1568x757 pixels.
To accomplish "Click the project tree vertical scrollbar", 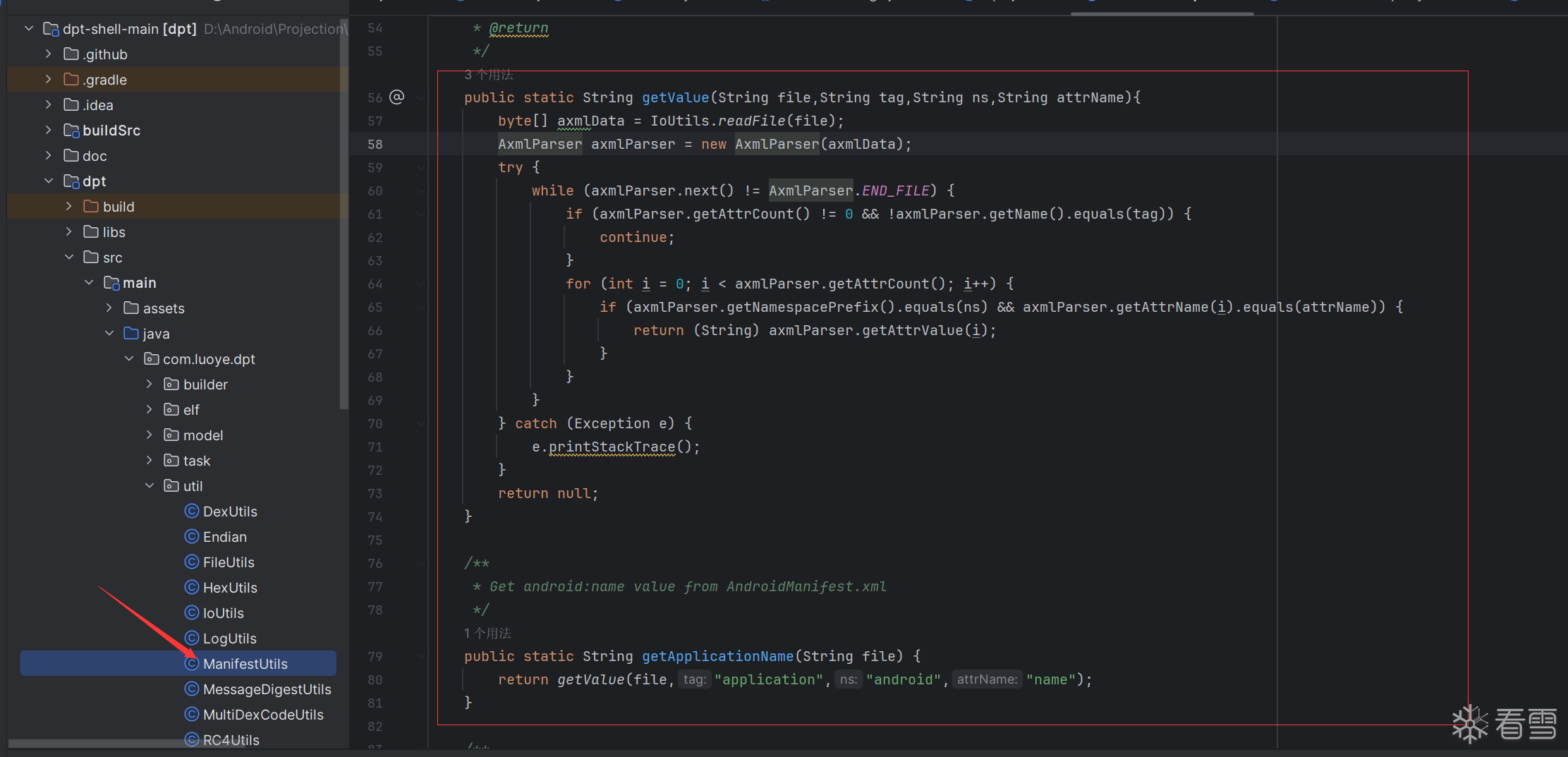I will [x=344, y=212].
